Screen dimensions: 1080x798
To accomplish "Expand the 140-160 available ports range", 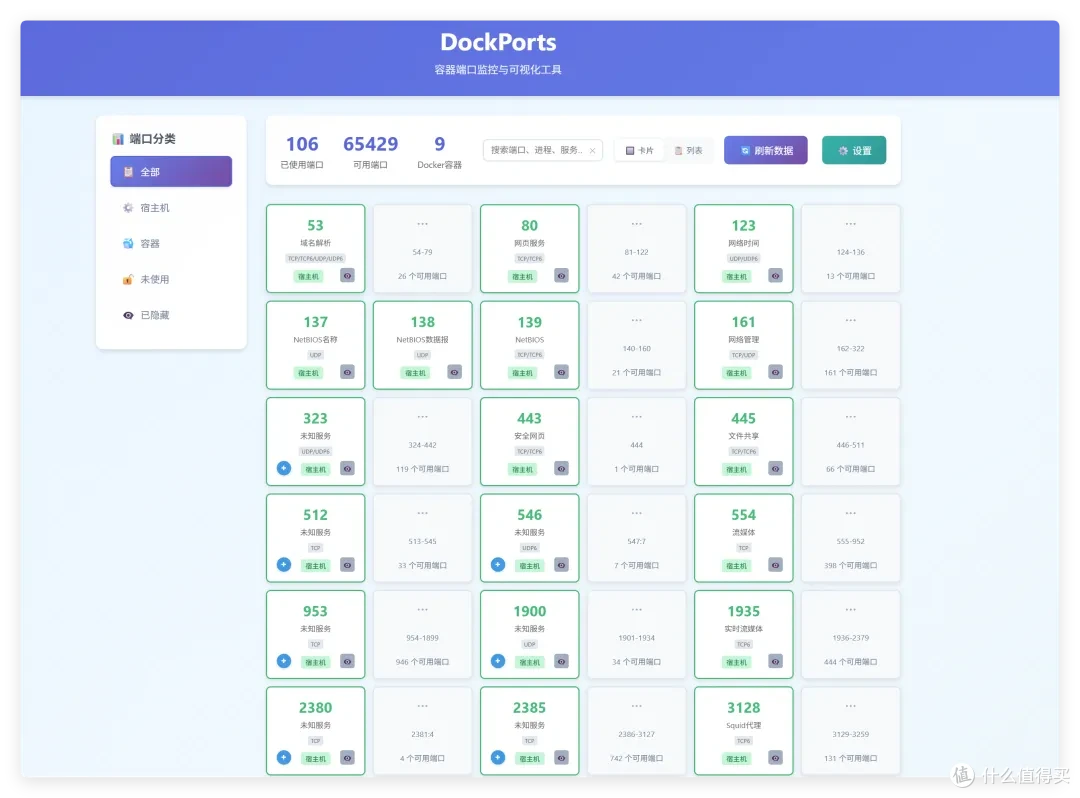I will [636, 345].
